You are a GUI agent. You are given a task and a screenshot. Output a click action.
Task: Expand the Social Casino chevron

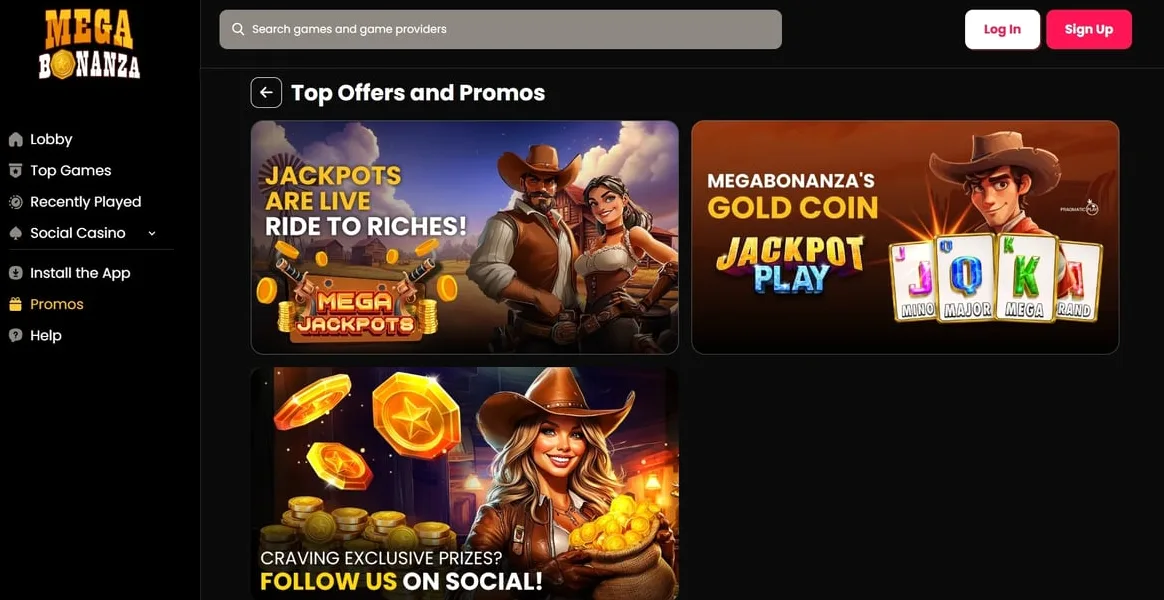[x=152, y=233]
